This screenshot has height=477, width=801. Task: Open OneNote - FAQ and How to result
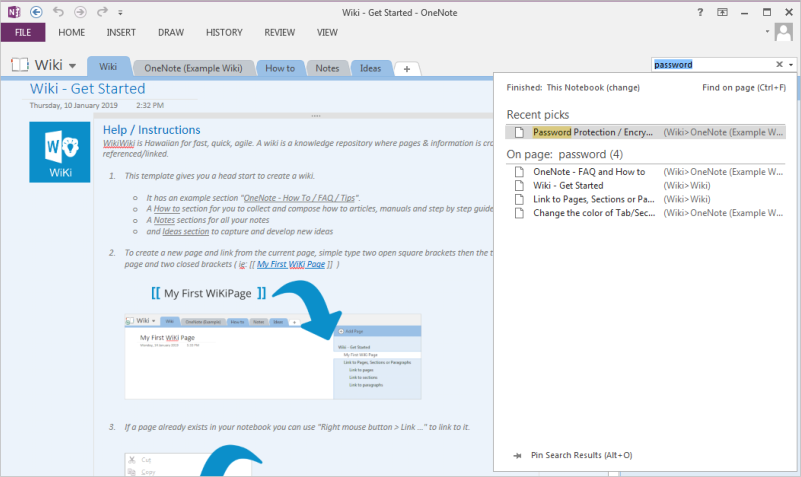[645, 172]
